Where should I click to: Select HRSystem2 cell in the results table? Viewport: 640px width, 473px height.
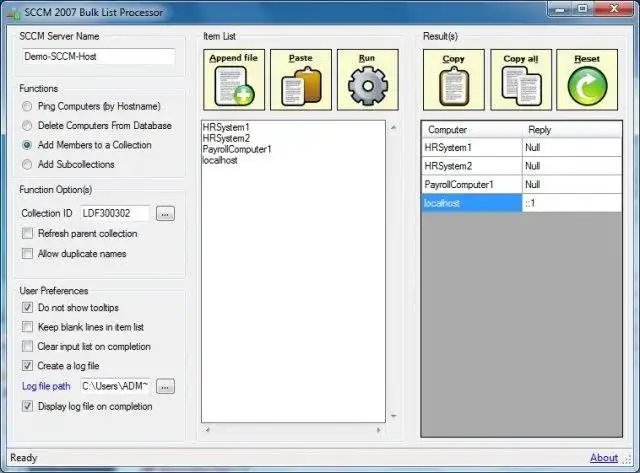pos(472,166)
